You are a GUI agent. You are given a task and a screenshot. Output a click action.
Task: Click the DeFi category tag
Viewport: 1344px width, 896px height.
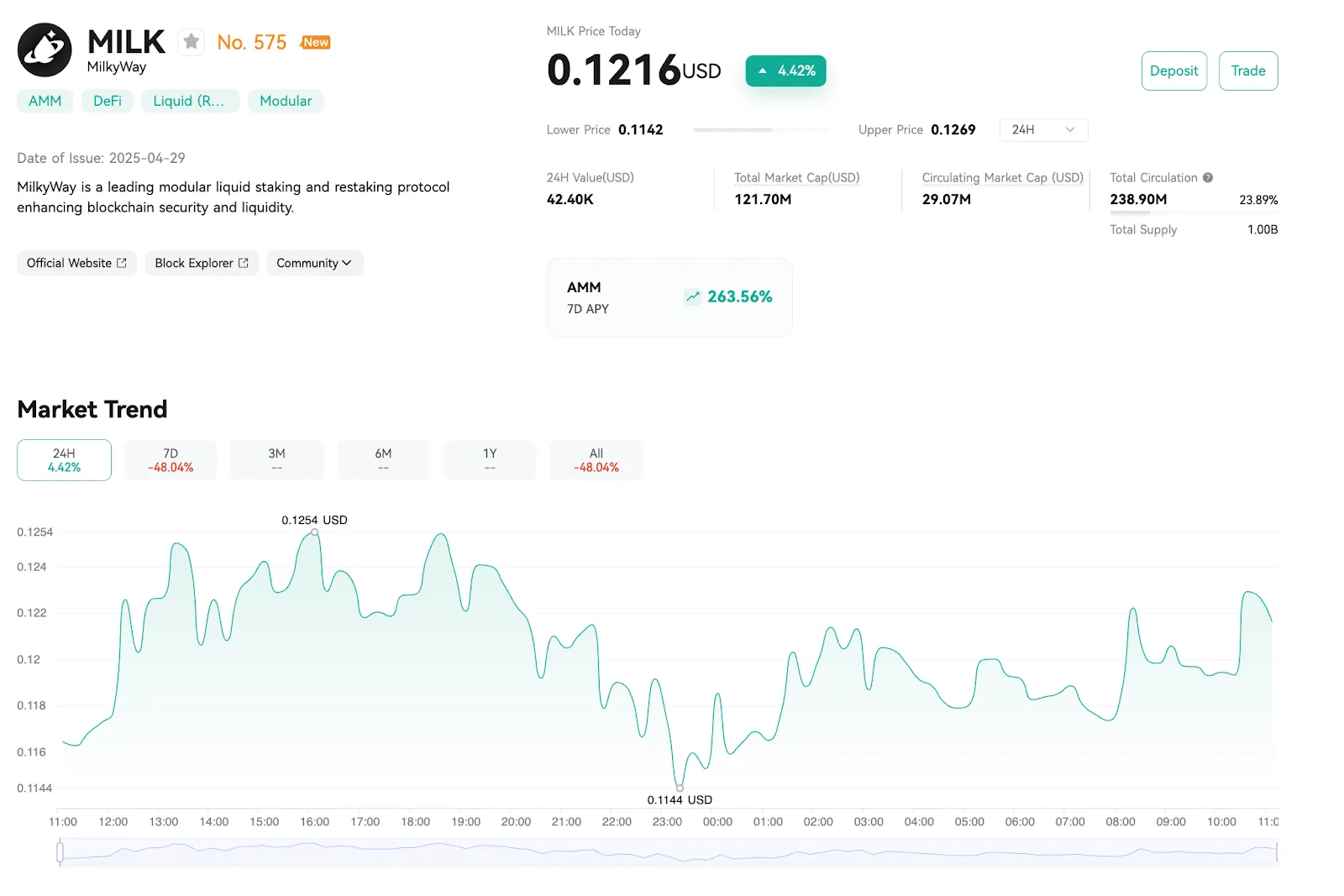coord(108,101)
